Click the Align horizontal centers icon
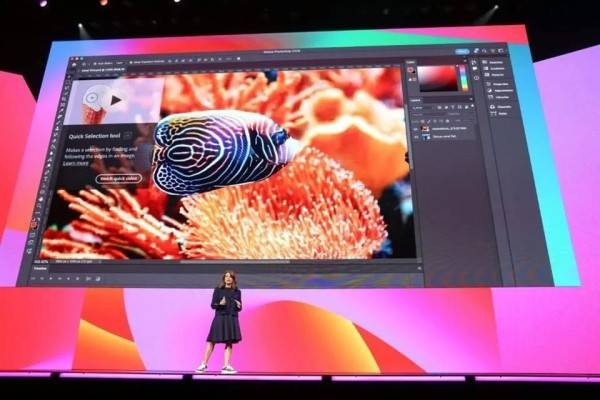This screenshot has width=600, height=400. tap(176, 61)
